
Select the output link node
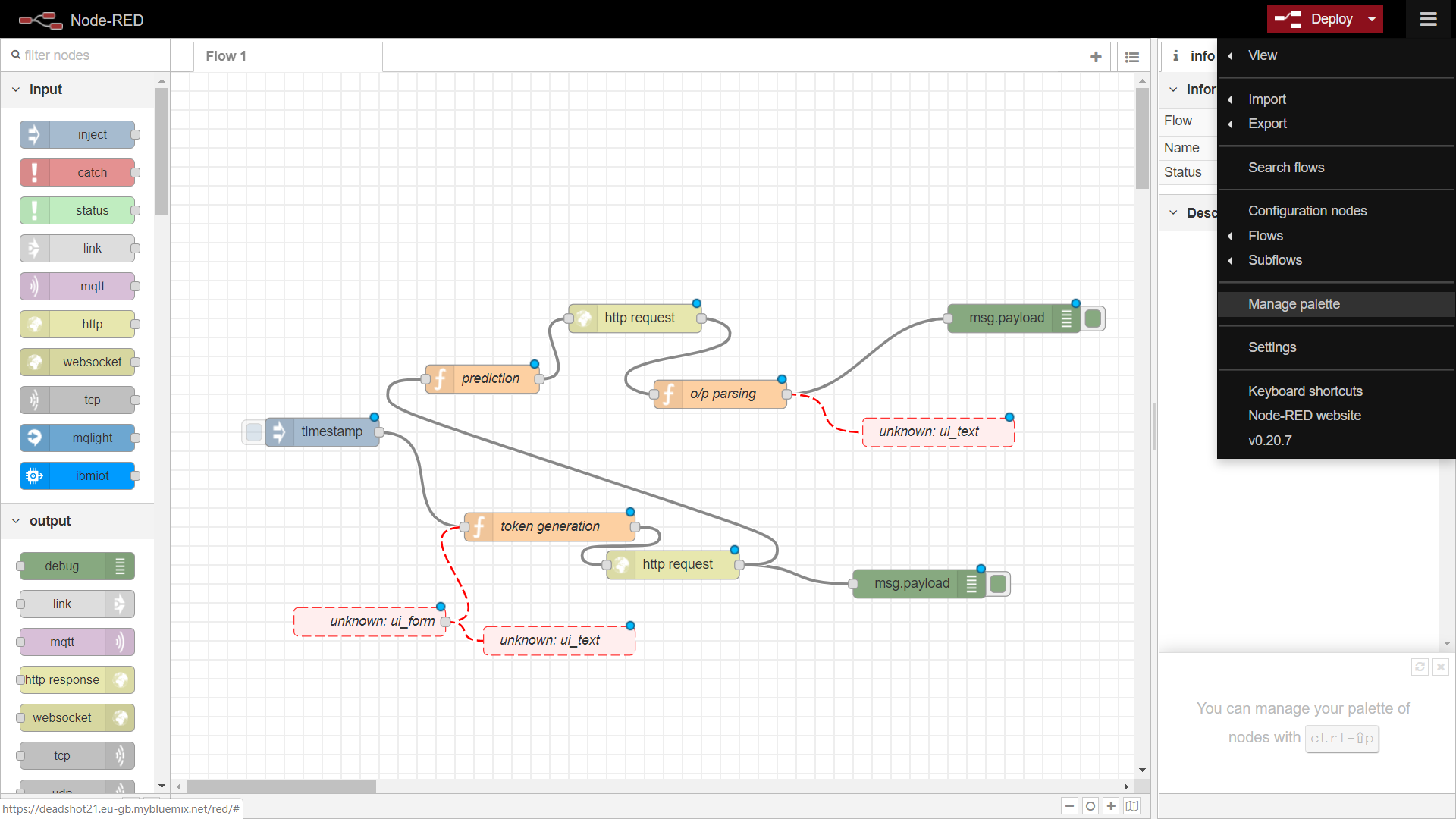click(x=77, y=604)
